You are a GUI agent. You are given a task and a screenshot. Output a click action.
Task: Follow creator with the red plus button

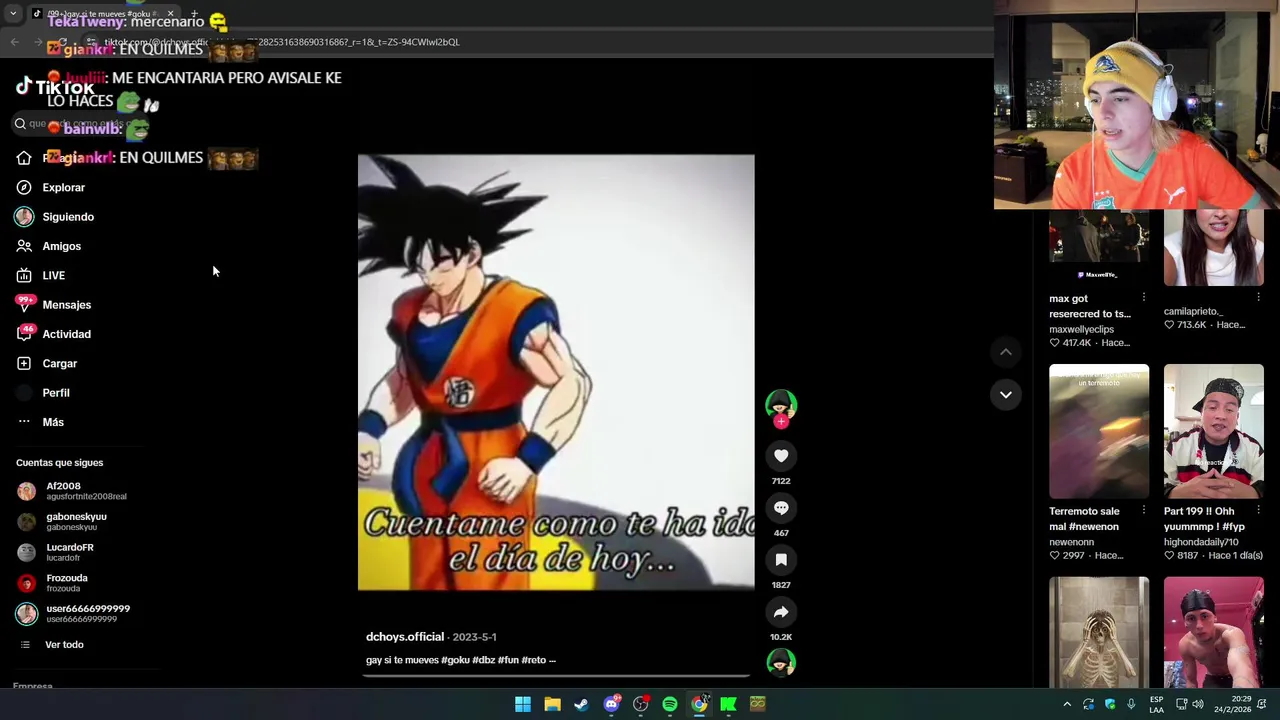pos(781,422)
